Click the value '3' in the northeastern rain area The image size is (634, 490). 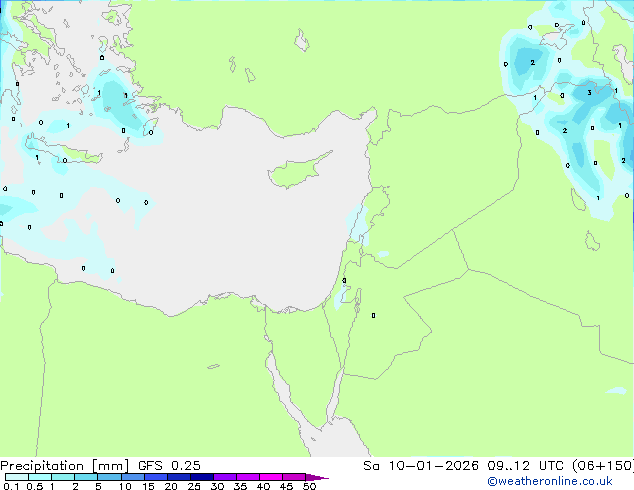(590, 93)
